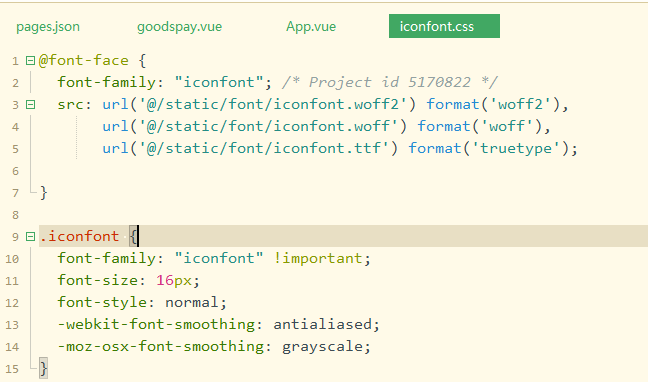Collapse the src declaration fold on line 3
648x382 pixels.
(30, 105)
